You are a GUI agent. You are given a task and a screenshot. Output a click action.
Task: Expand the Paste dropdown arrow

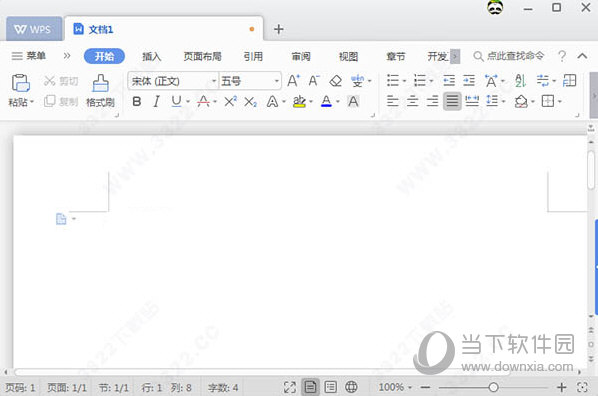(32, 102)
